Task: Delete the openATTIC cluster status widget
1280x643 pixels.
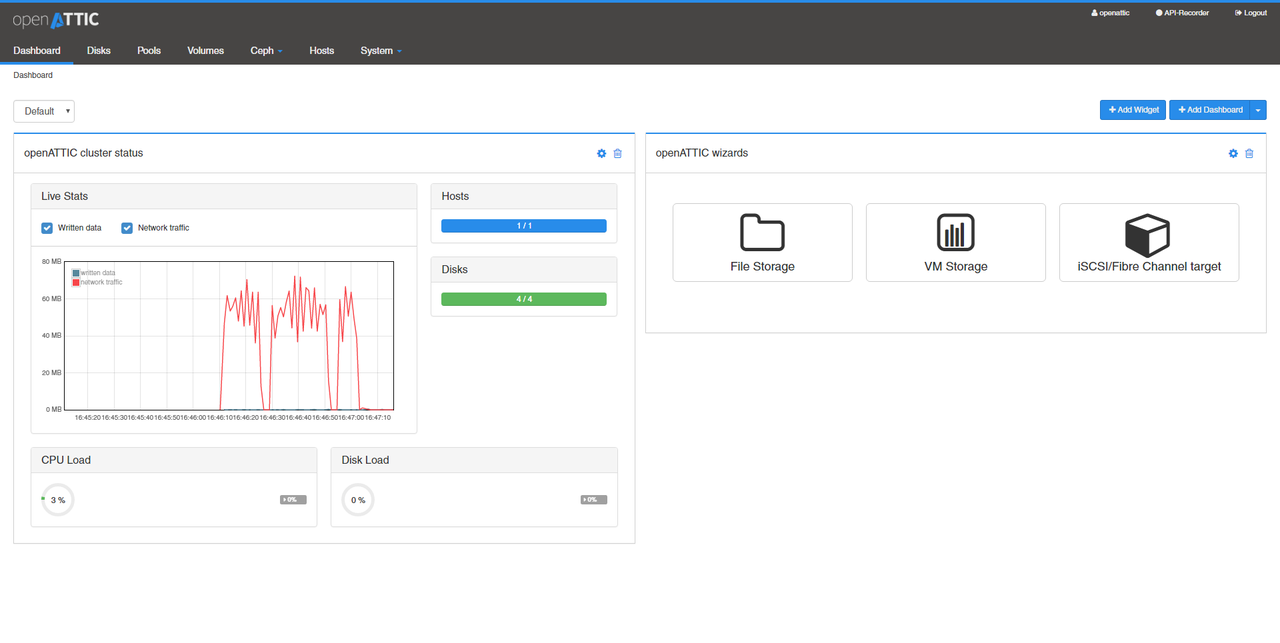Action: pyautogui.click(x=617, y=153)
